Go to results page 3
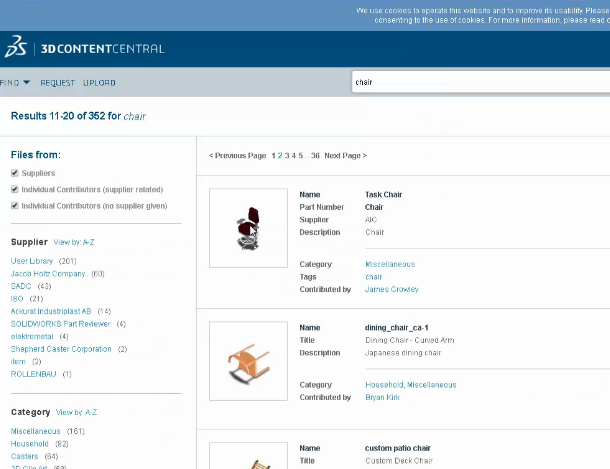The width and height of the screenshot is (610, 469). 287,156
